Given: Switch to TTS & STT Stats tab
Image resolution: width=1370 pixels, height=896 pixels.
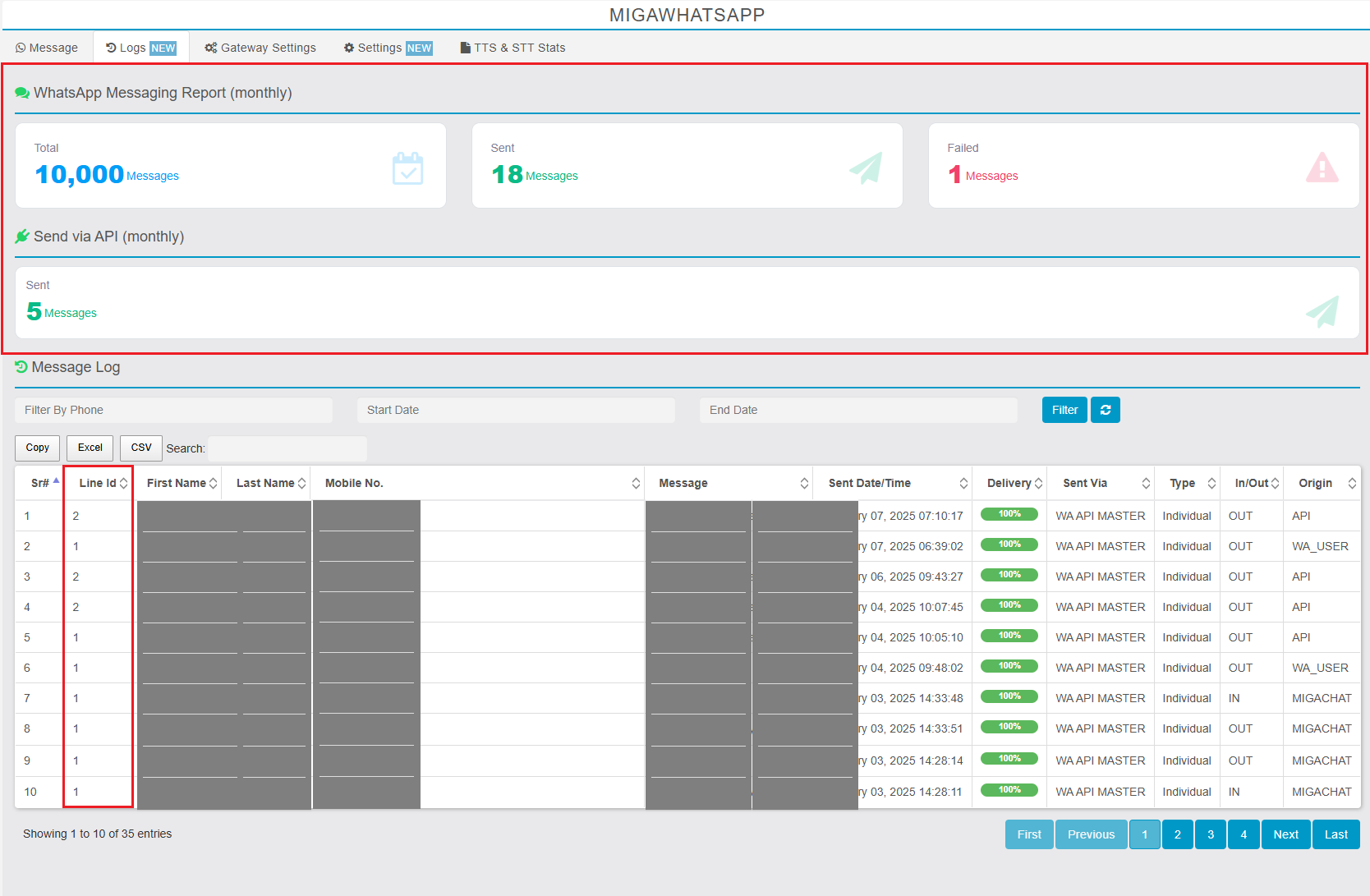Looking at the screenshot, I should [x=513, y=48].
